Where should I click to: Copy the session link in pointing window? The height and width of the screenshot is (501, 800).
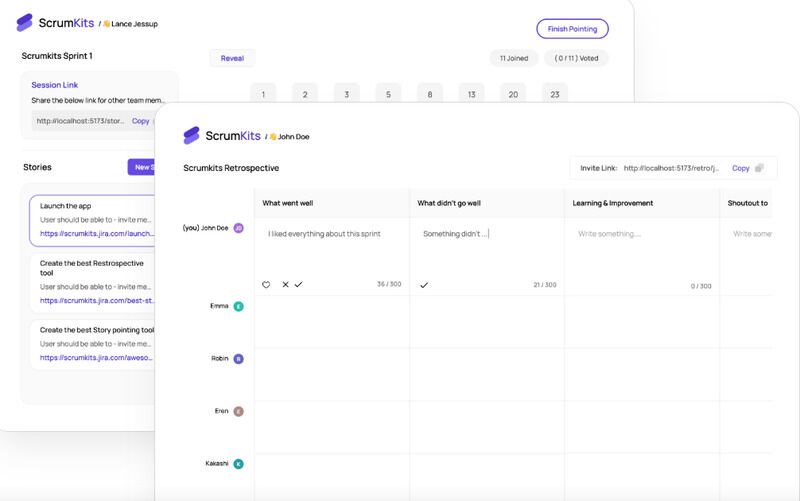pyautogui.click(x=140, y=121)
